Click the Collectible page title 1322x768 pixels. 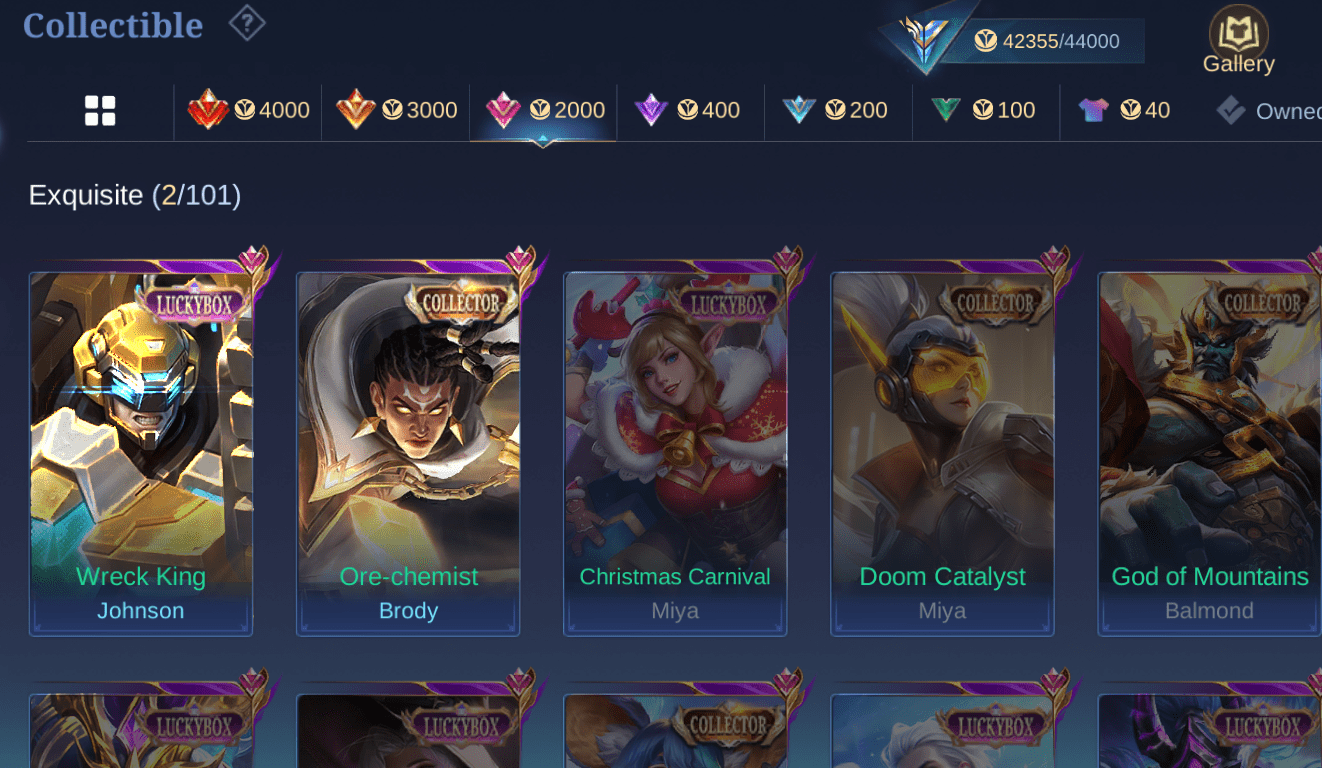(113, 25)
